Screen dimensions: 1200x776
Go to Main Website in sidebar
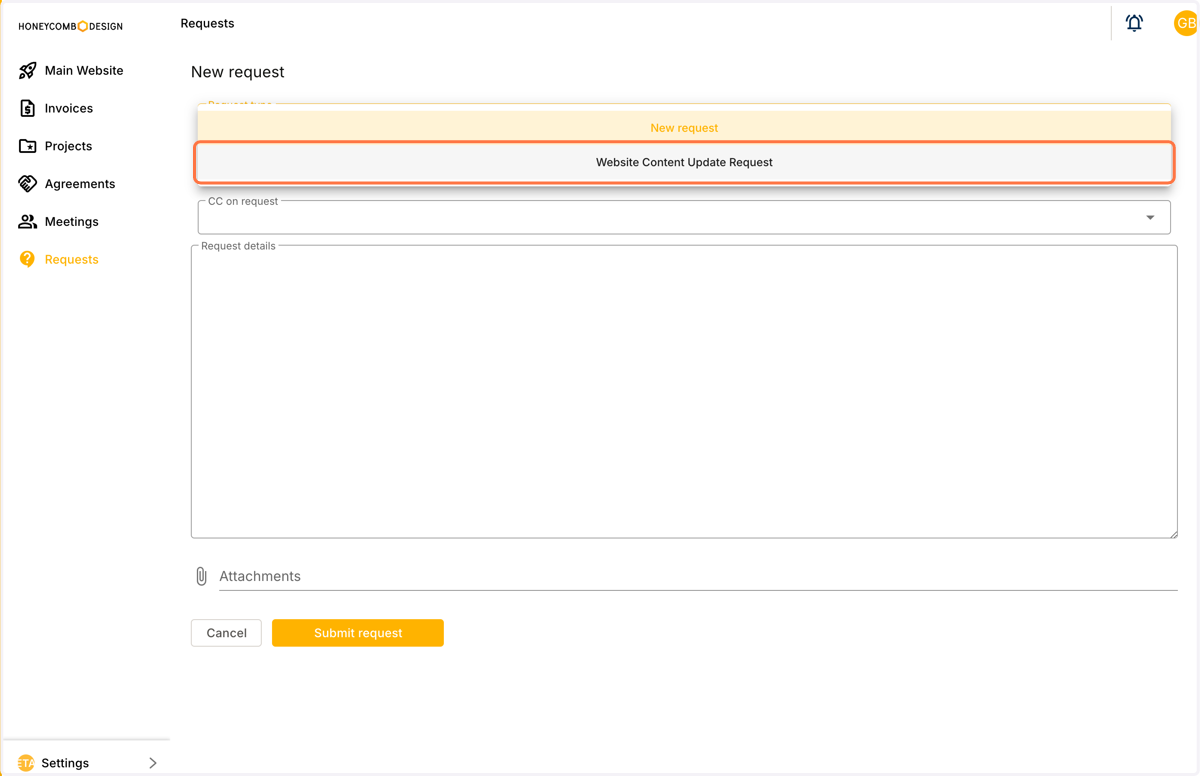click(84, 71)
